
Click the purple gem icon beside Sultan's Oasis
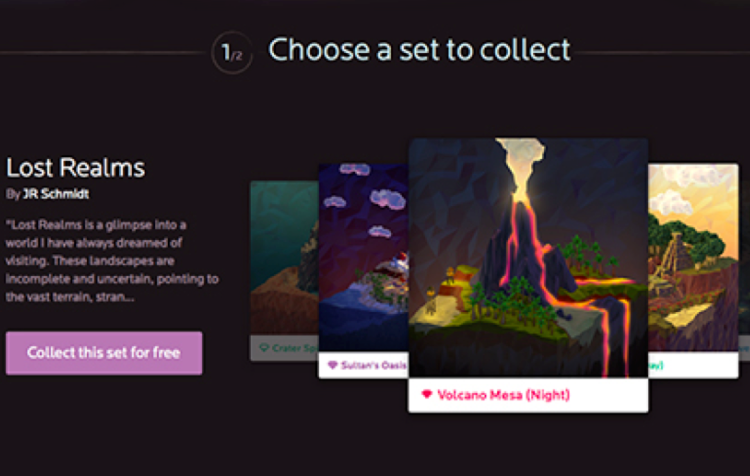click(332, 365)
